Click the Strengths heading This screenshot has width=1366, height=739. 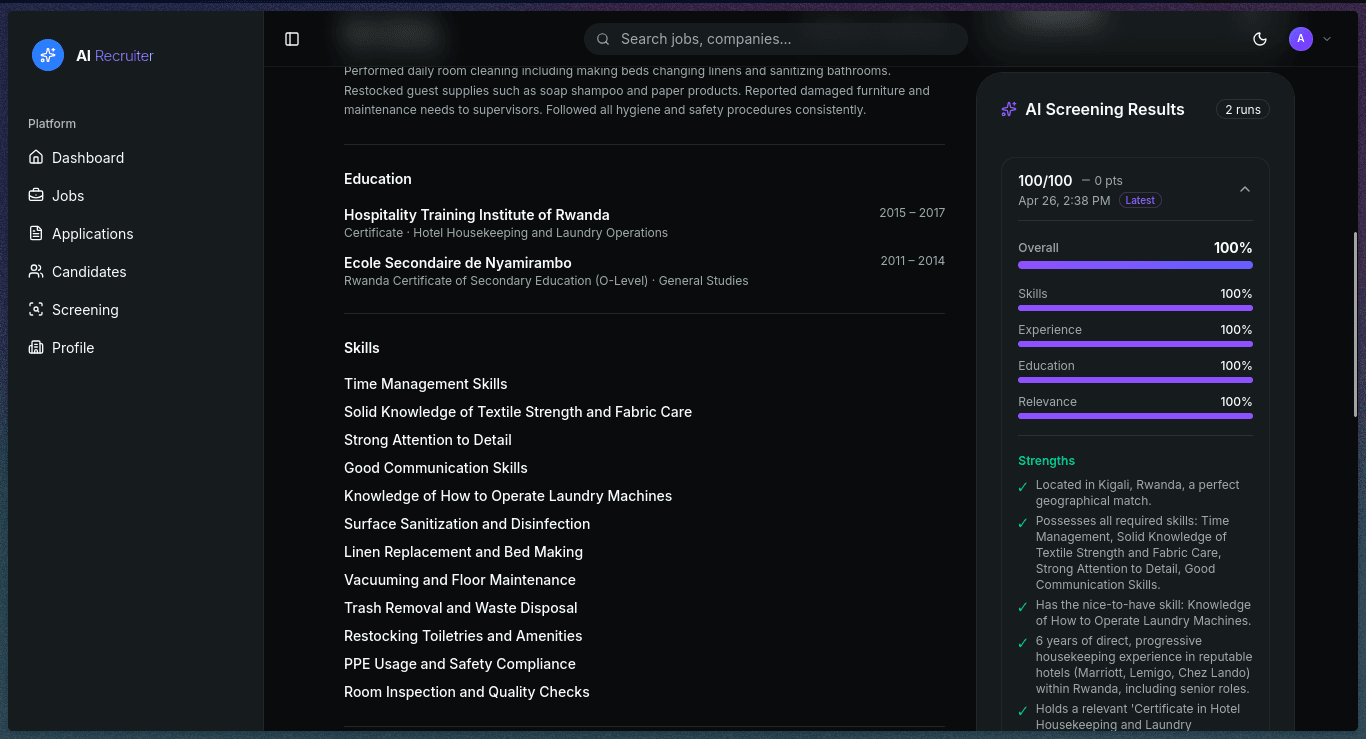(x=1046, y=461)
